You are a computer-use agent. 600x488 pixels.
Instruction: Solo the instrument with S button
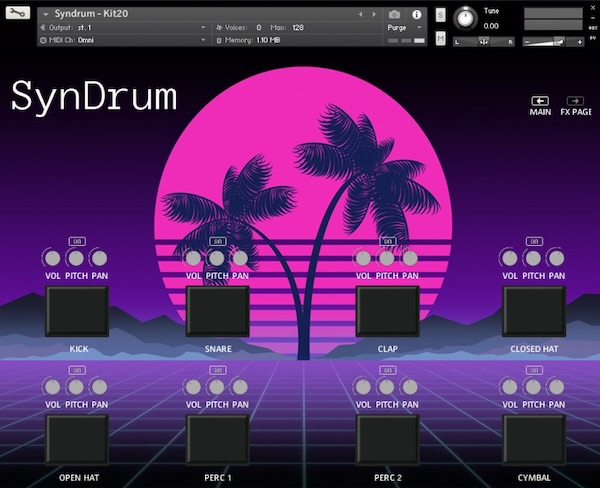(441, 15)
